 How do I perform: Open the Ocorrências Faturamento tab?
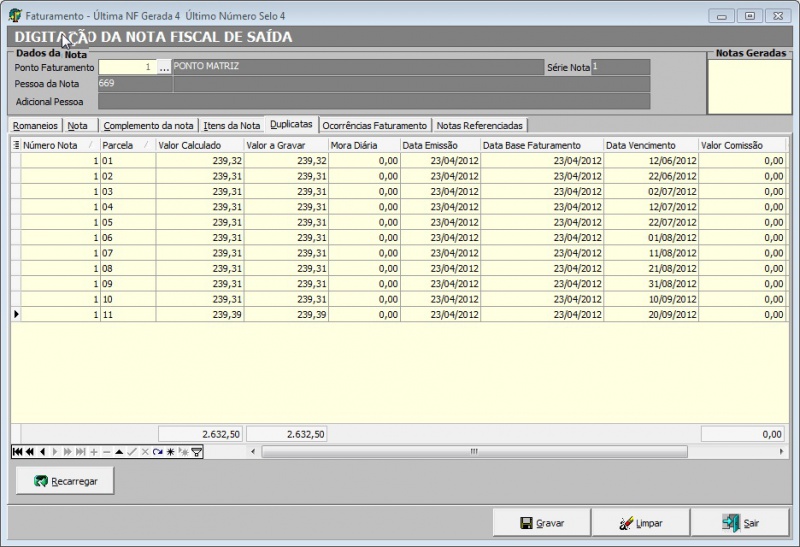click(375, 126)
